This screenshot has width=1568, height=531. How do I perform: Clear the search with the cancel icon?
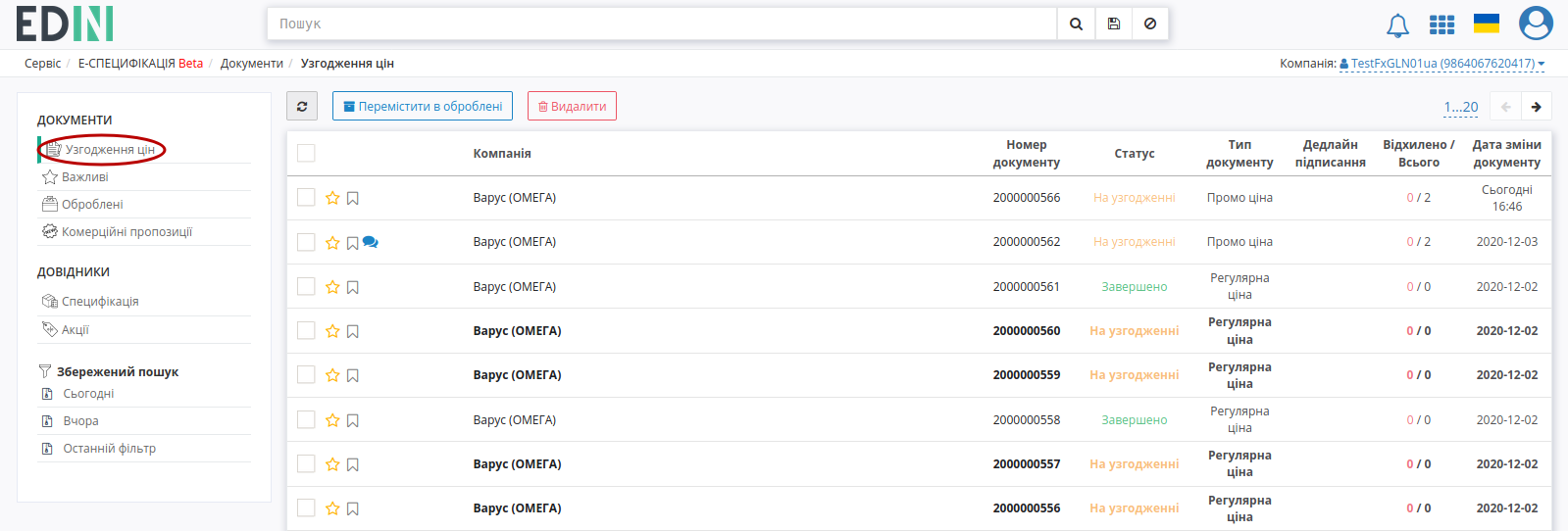pyautogui.click(x=1150, y=24)
